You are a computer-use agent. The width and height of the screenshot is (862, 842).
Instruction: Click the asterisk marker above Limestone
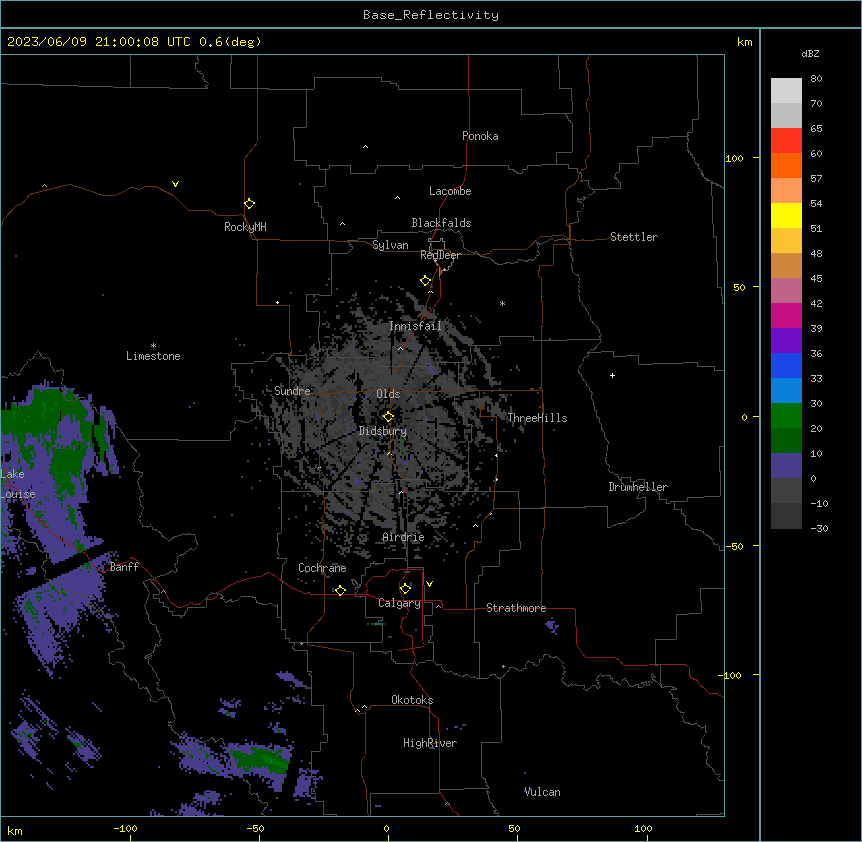(x=153, y=346)
